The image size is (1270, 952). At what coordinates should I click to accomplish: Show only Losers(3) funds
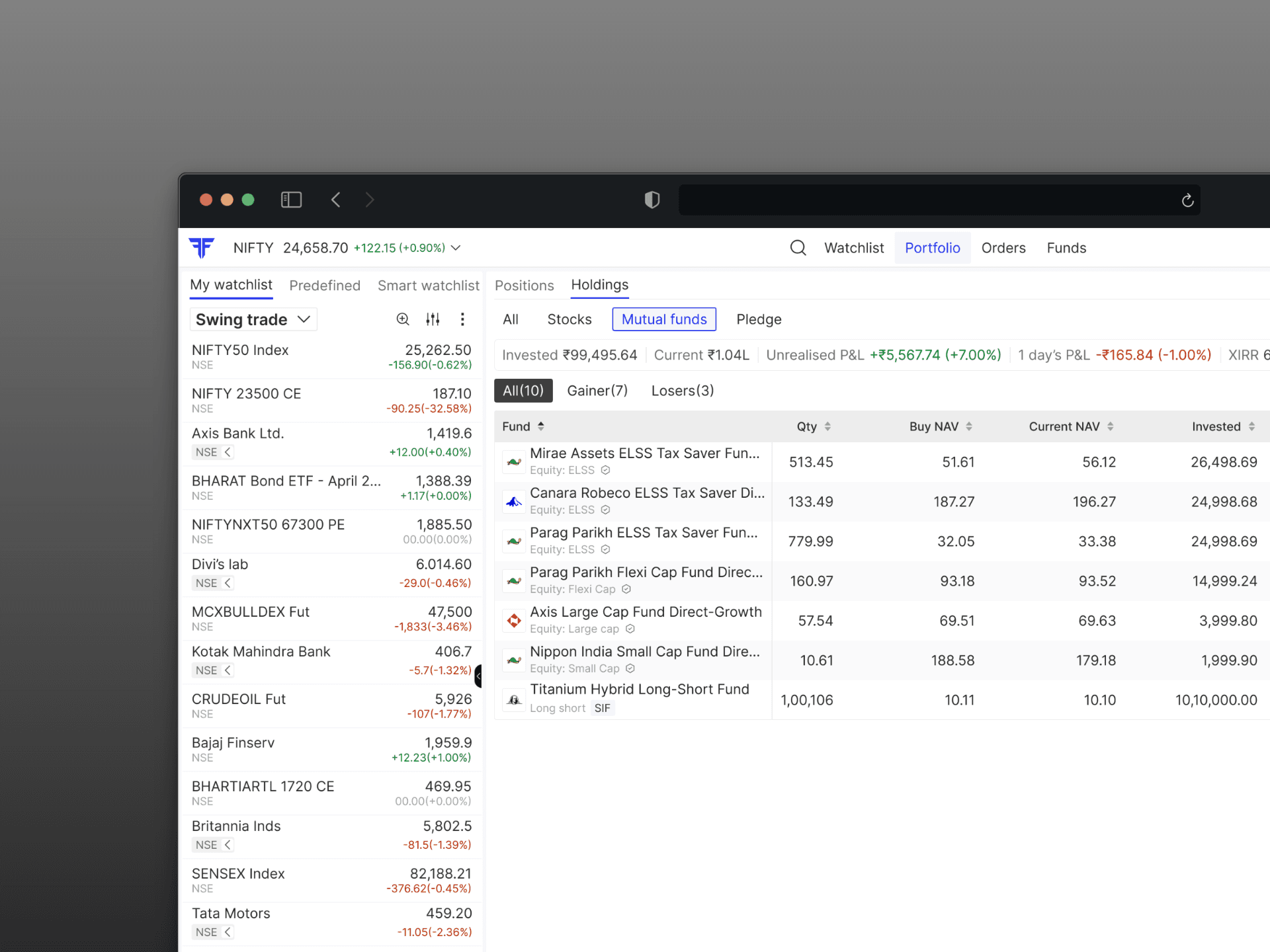click(682, 391)
